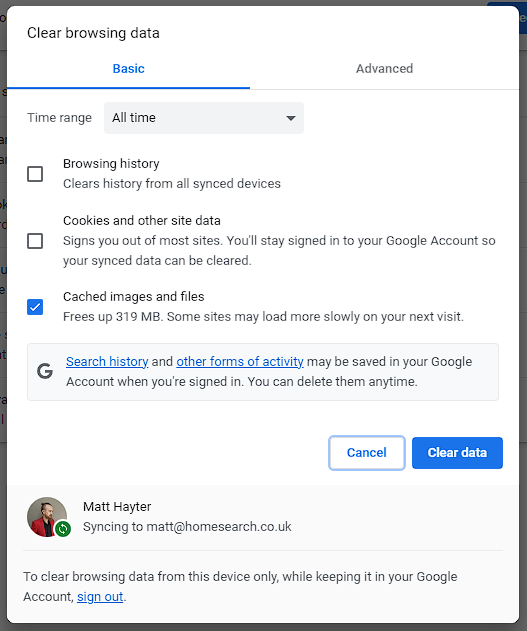Viewport: 527px width, 631px height.
Task: Click Matt Hayter's profile avatar
Action: coord(47,517)
